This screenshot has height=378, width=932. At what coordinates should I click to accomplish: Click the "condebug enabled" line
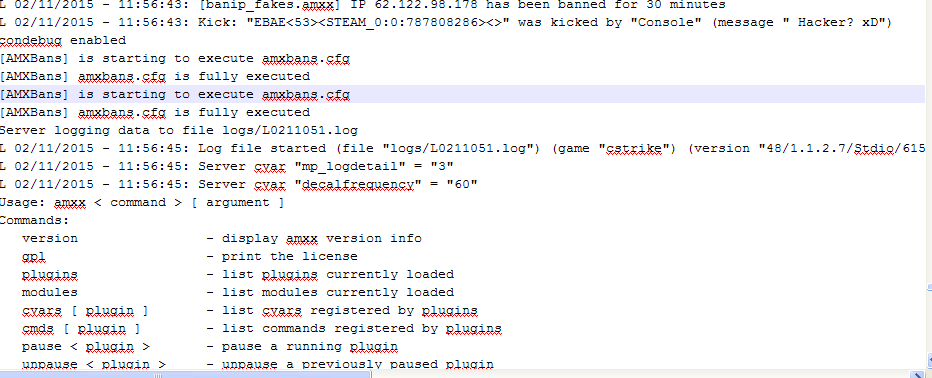coord(62,40)
